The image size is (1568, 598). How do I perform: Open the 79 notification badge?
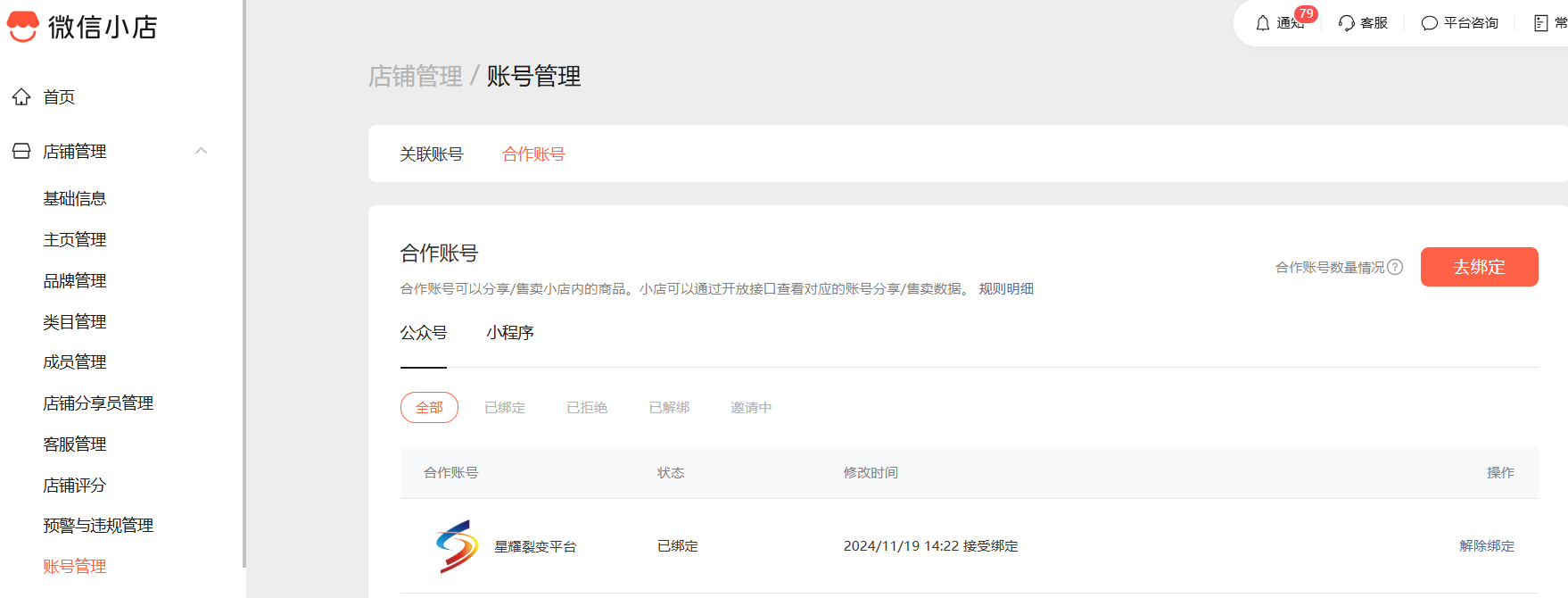[1306, 13]
